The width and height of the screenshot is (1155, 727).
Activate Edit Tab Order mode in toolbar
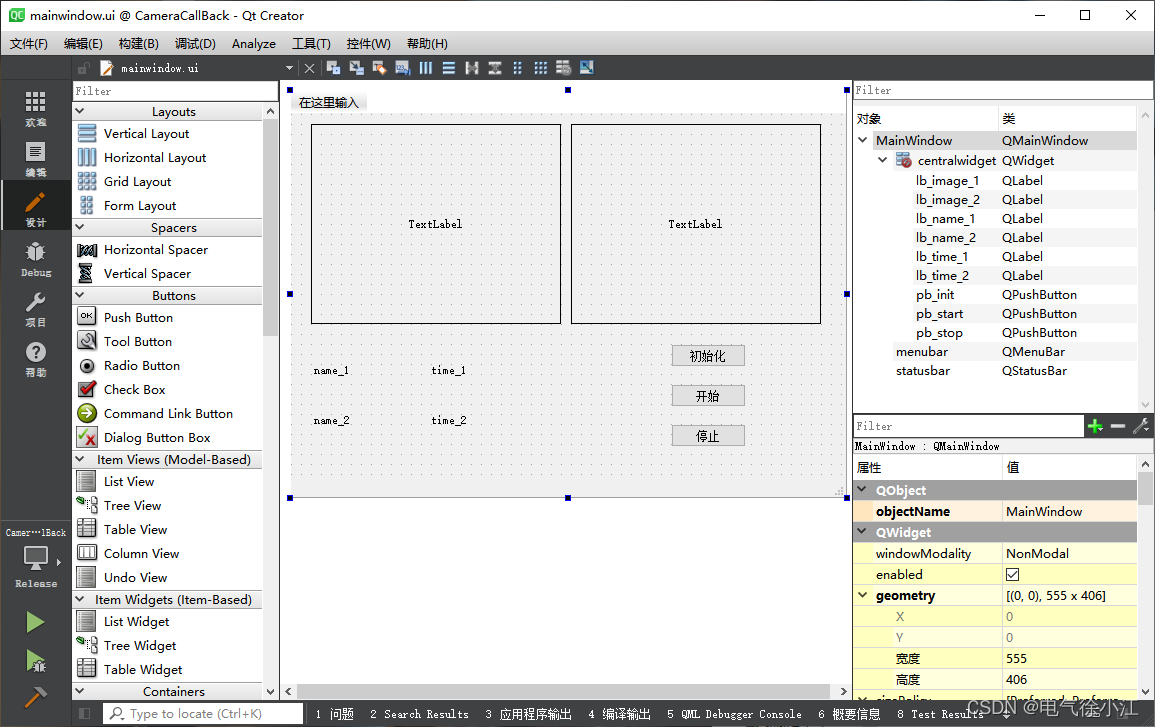pyautogui.click(x=403, y=68)
